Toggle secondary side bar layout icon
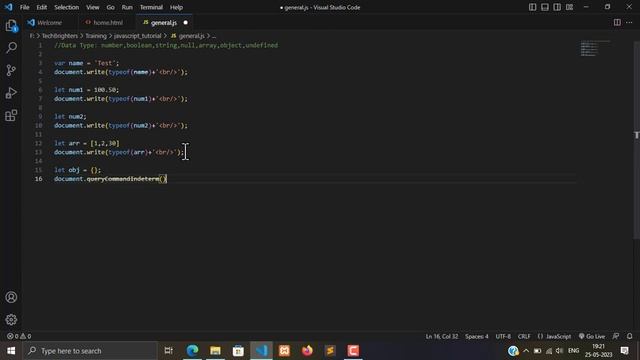Image resolution: width=640 pixels, height=360 pixels. tap(557, 7)
